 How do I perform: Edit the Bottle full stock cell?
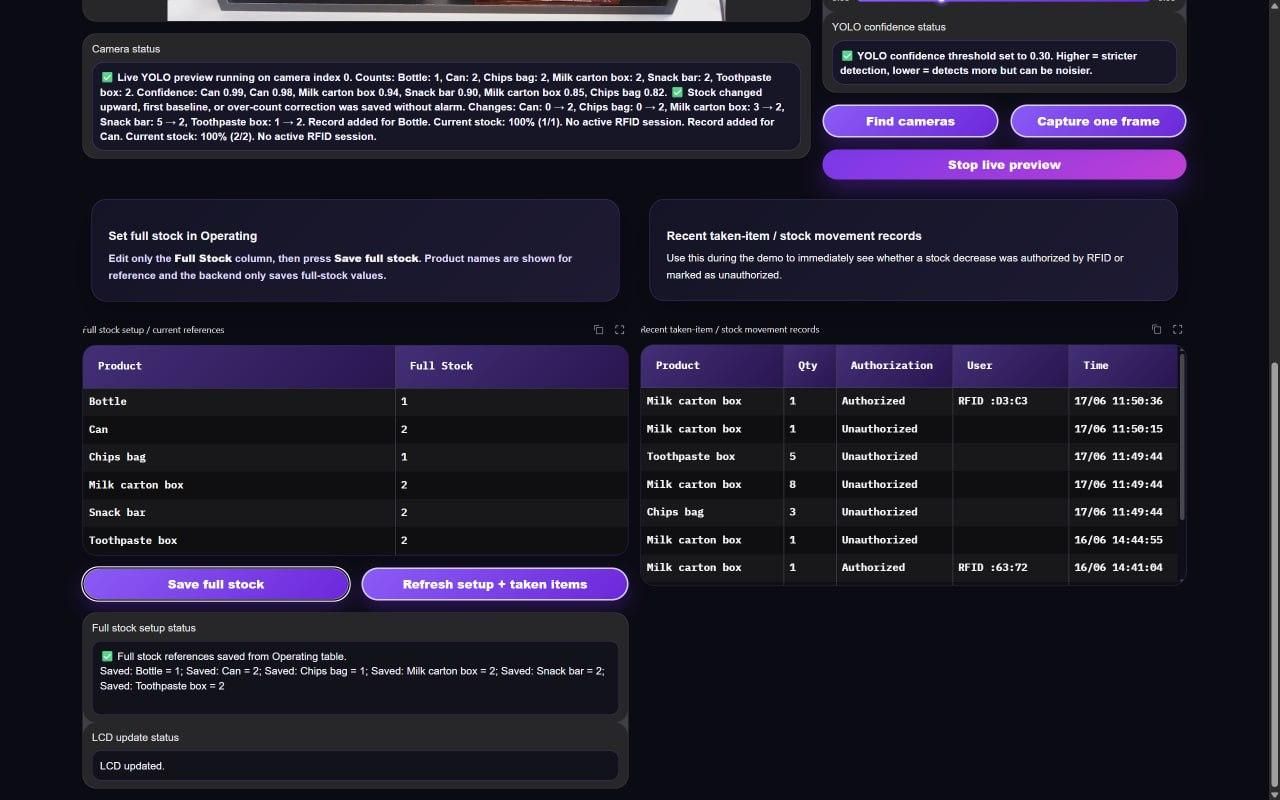[511, 401]
